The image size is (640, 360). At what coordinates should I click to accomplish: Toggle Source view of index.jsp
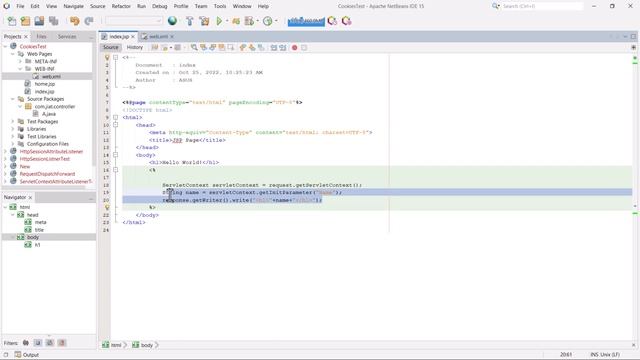click(111, 48)
